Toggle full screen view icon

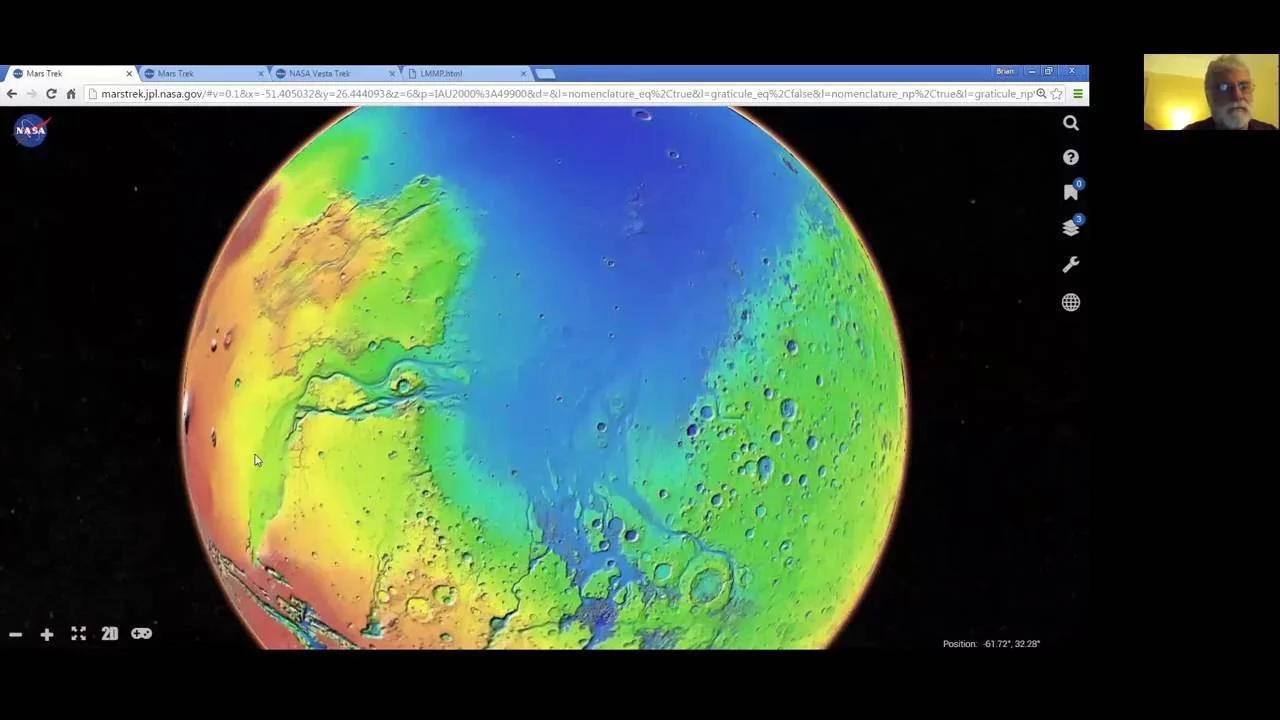(78, 633)
